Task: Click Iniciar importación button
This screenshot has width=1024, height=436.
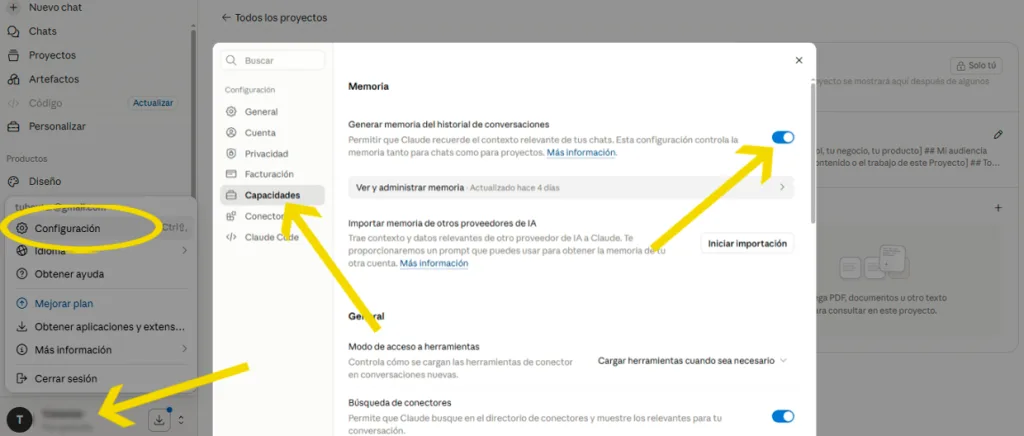Action: (748, 243)
